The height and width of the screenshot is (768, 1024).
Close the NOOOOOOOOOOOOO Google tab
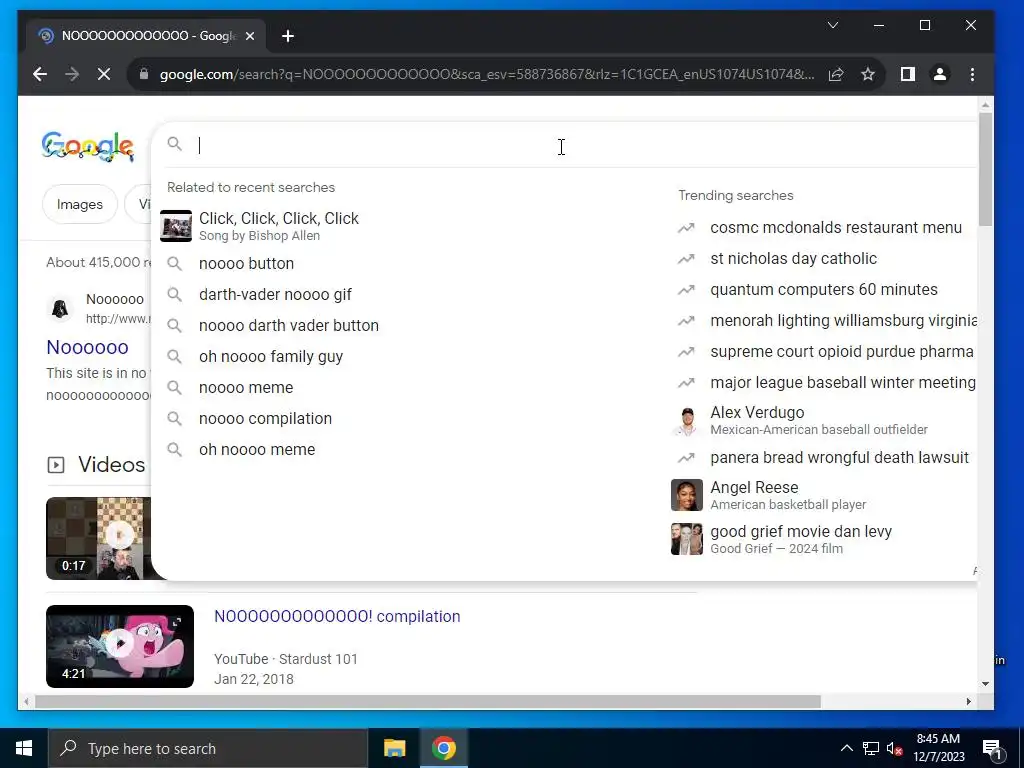click(249, 37)
